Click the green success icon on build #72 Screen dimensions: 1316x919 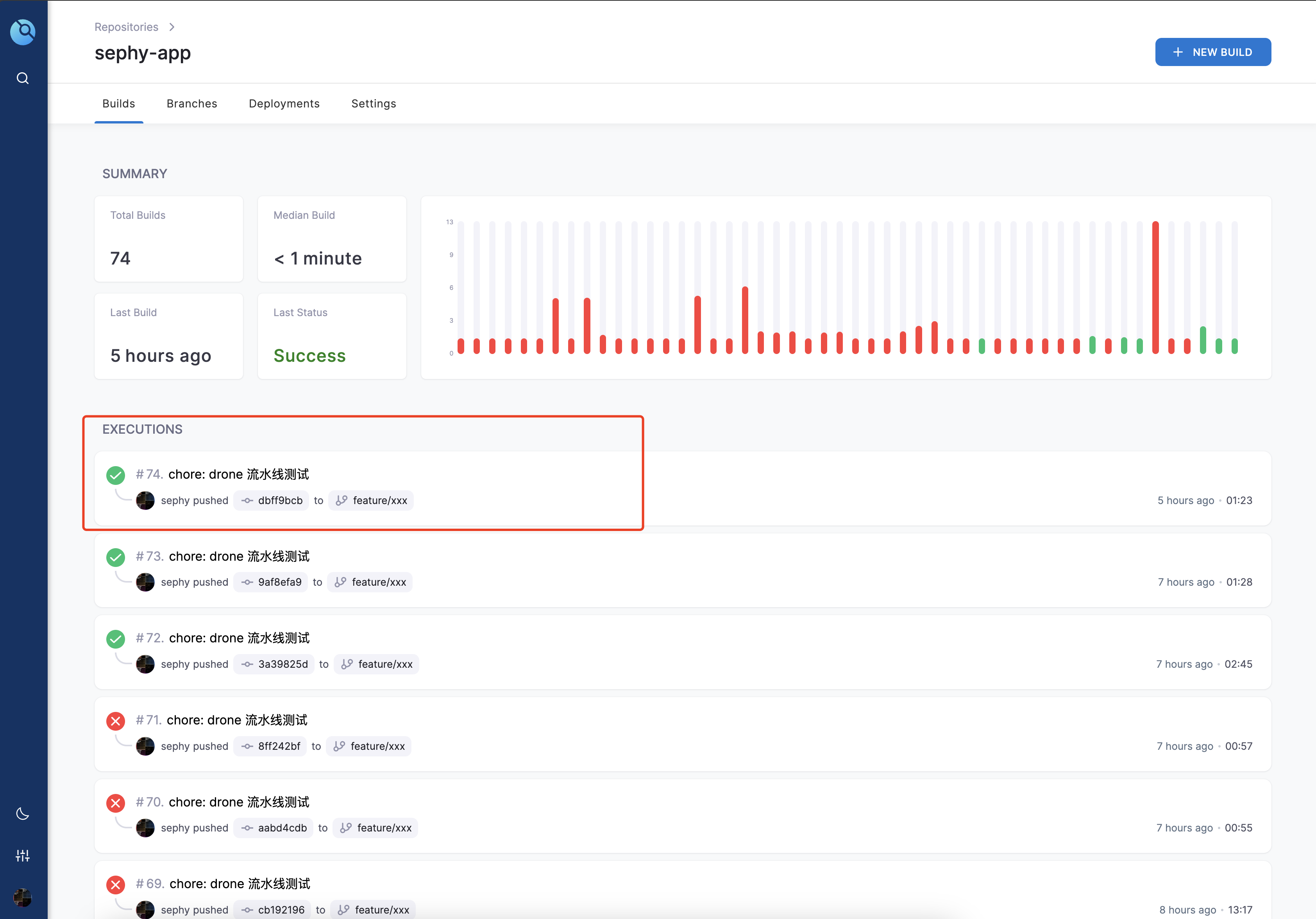pyautogui.click(x=116, y=639)
